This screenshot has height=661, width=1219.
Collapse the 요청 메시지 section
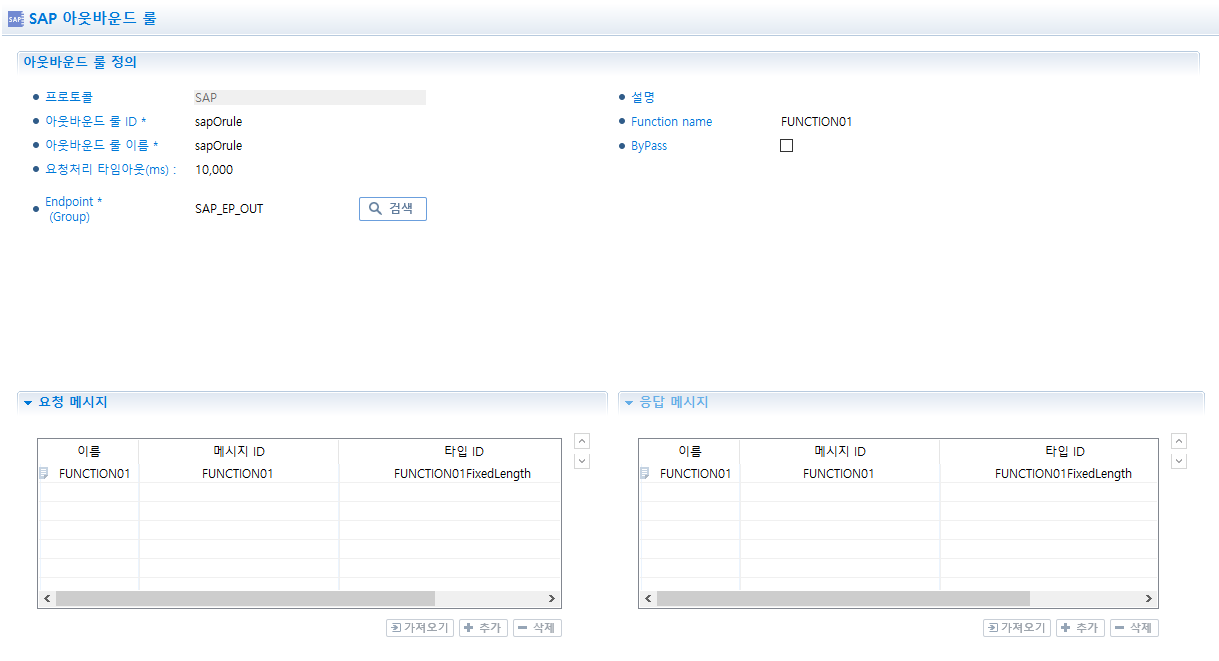pyautogui.click(x=27, y=403)
